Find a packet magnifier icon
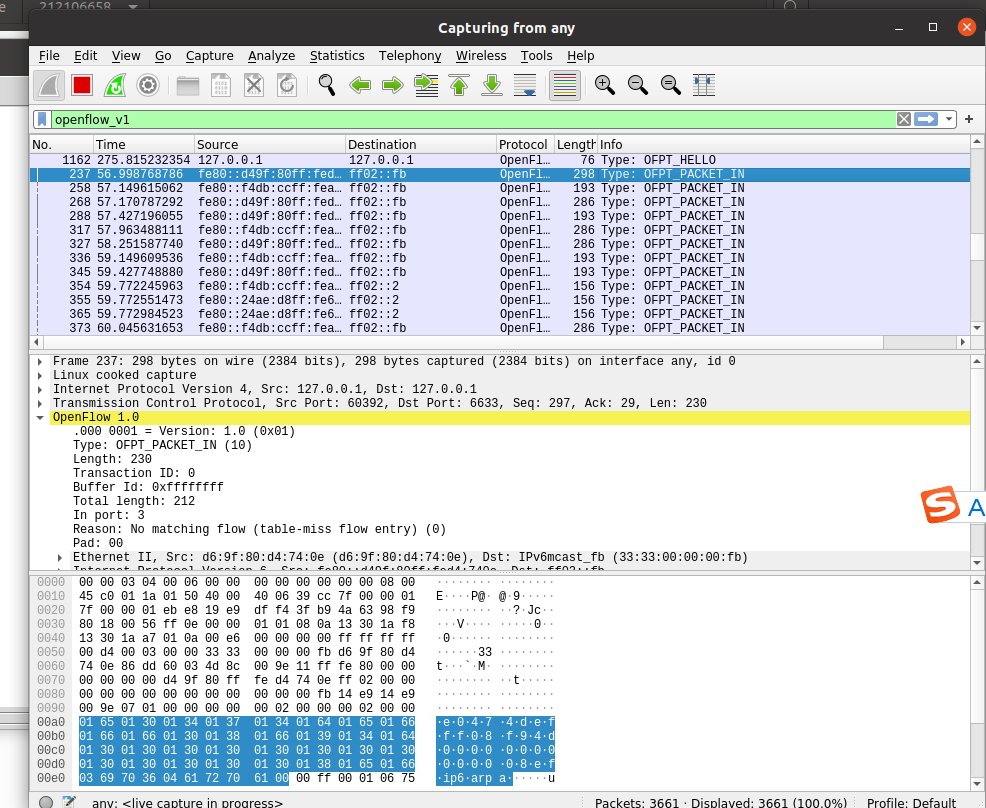986x808 pixels. coord(326,85)
